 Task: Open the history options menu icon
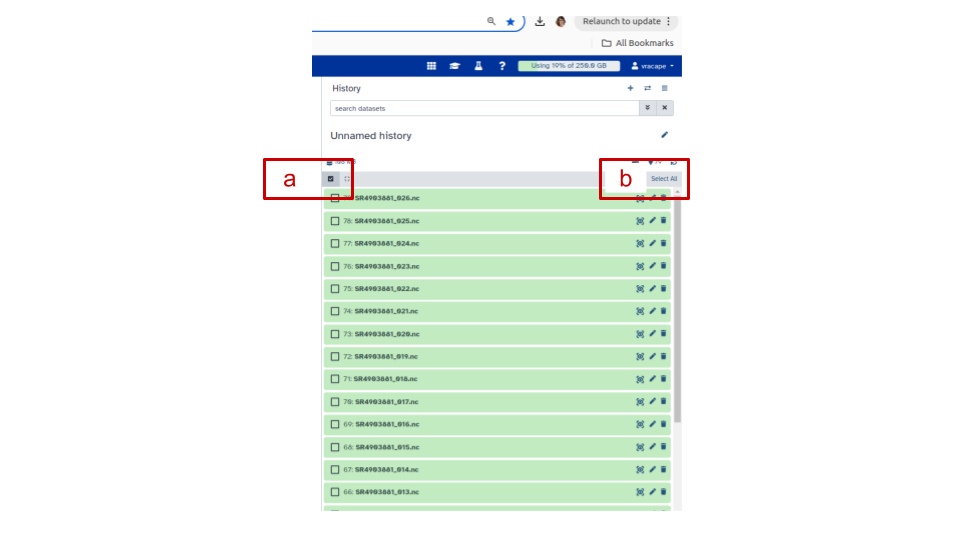click(x=664, y=88)
